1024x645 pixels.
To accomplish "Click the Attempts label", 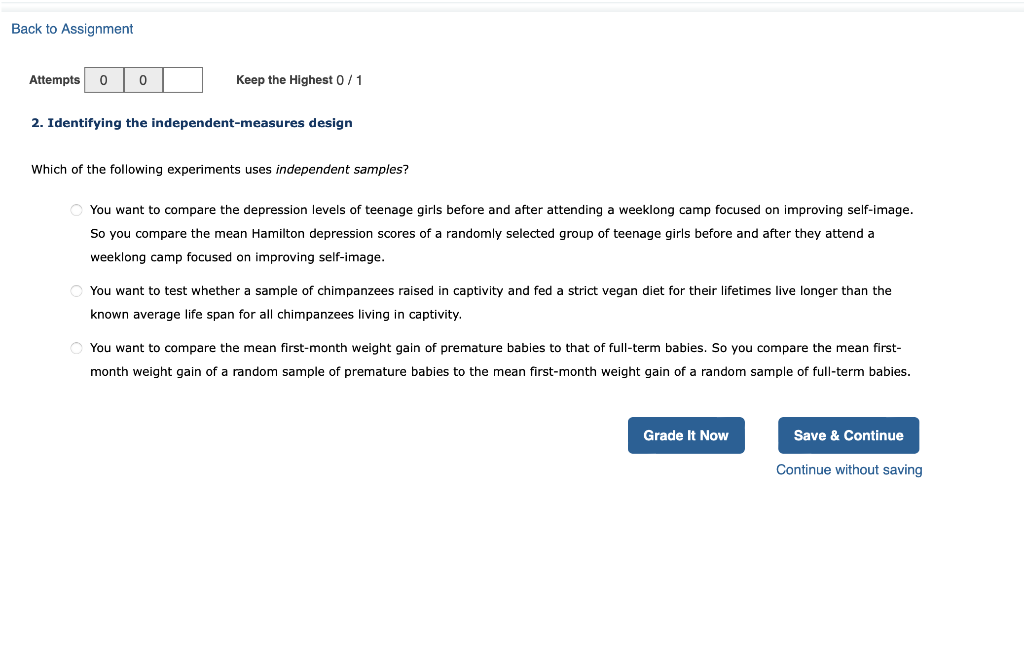I will 55,79.
